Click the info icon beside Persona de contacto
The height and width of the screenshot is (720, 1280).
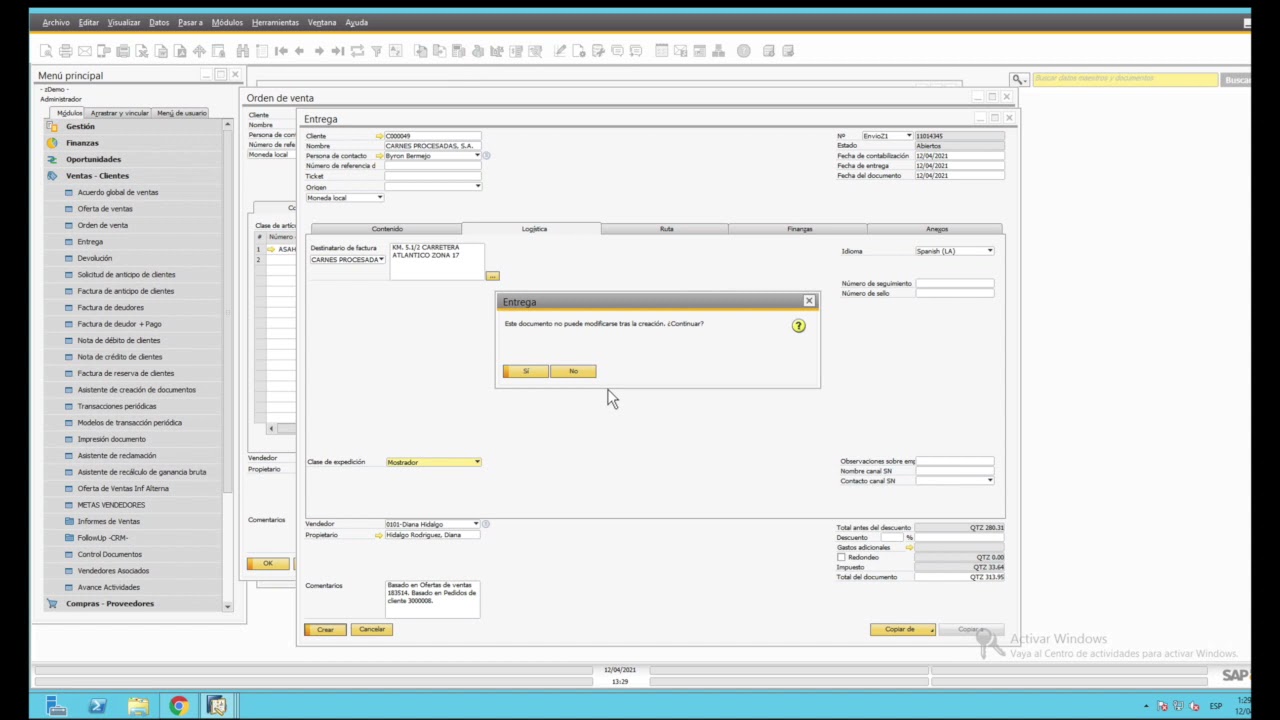pyautogui.click(x=486, y=156)
